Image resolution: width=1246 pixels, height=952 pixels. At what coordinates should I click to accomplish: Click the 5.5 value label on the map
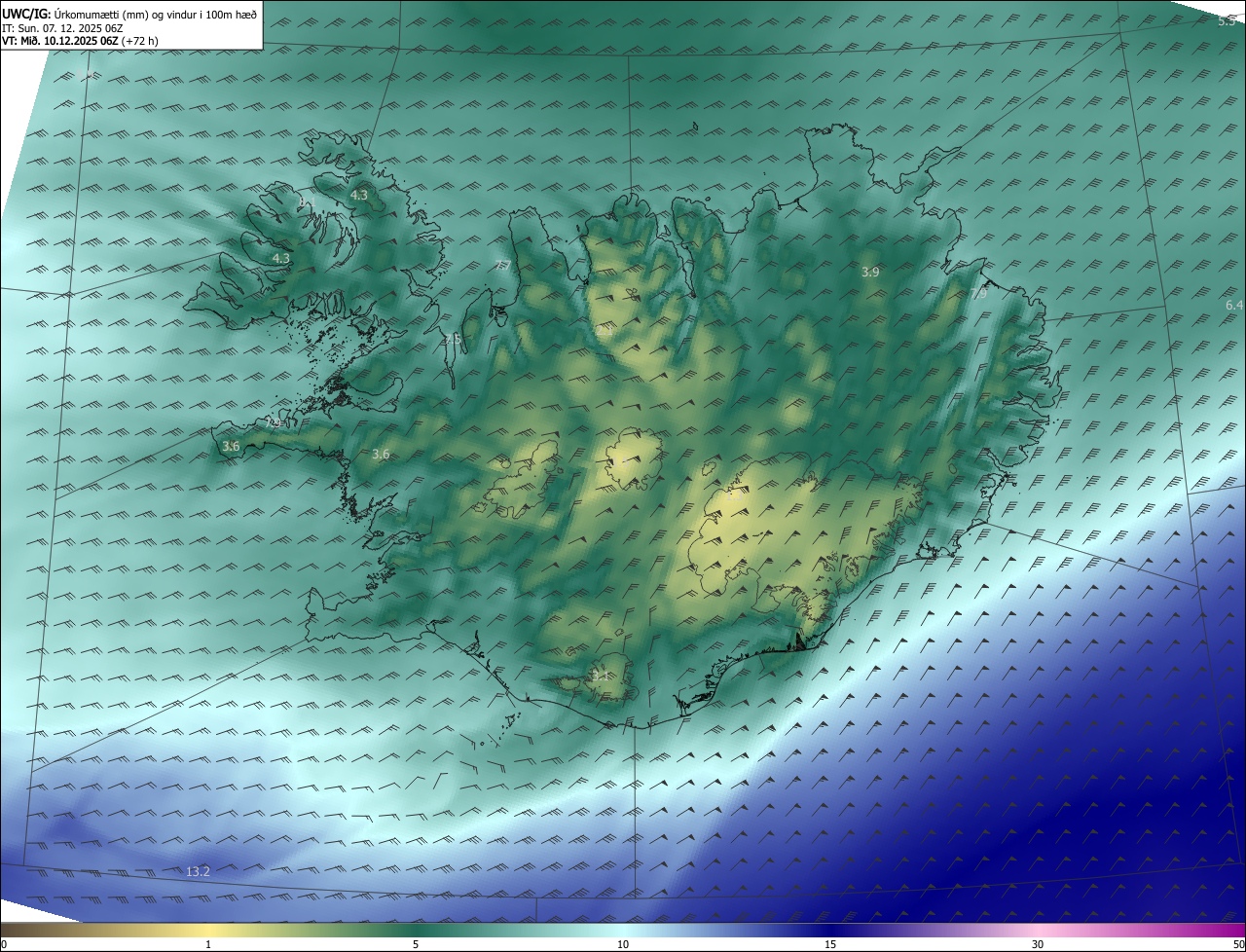1228,20
